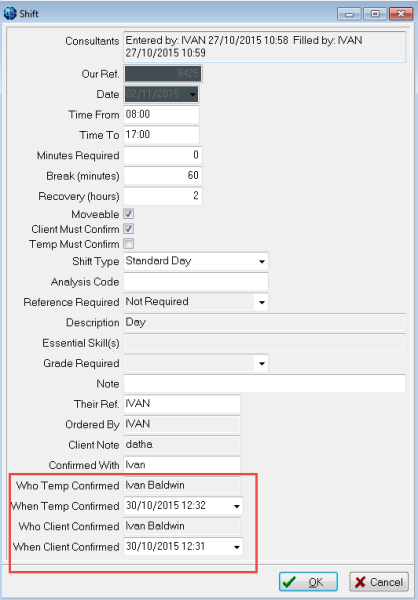Click the Note text field
Viewport: 418px width, 600px height.
click(265, 384)
